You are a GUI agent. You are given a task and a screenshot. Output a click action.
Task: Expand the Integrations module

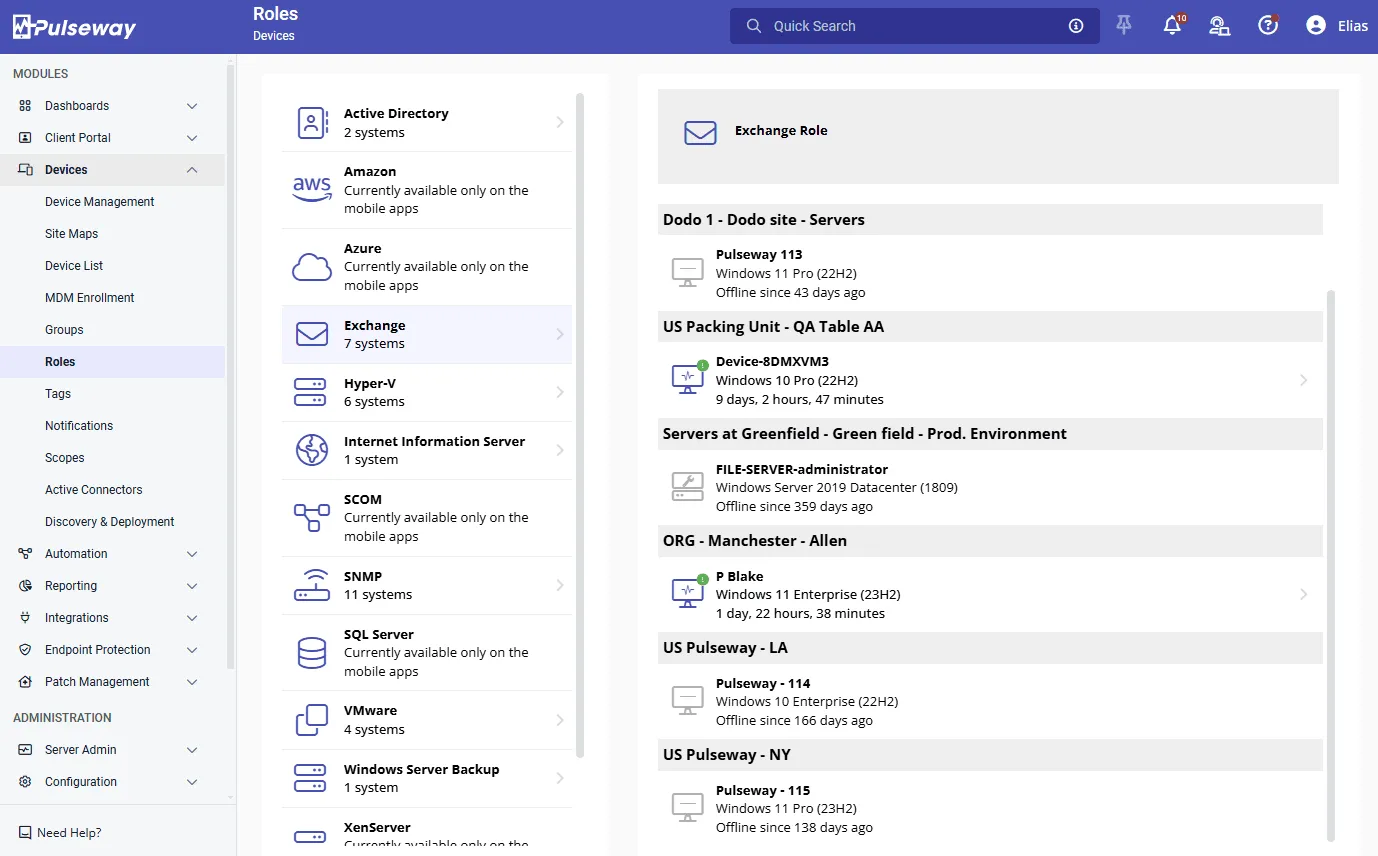[x=192, y=618]
